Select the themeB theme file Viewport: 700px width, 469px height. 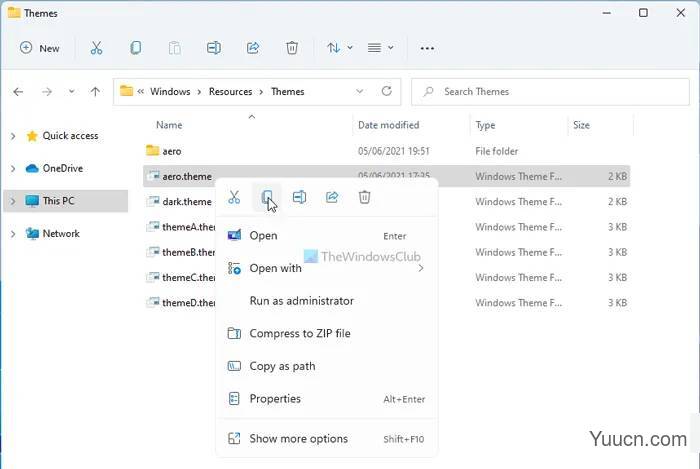181,252
